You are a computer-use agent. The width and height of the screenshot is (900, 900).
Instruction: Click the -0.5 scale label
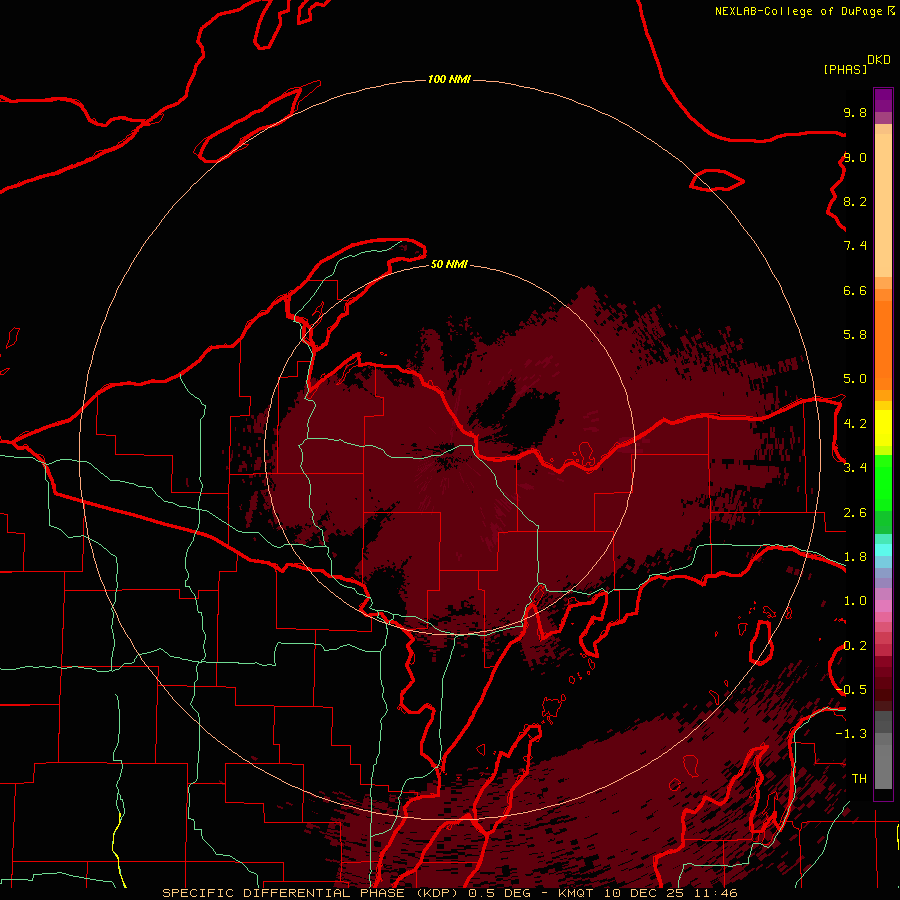(851, 690)
